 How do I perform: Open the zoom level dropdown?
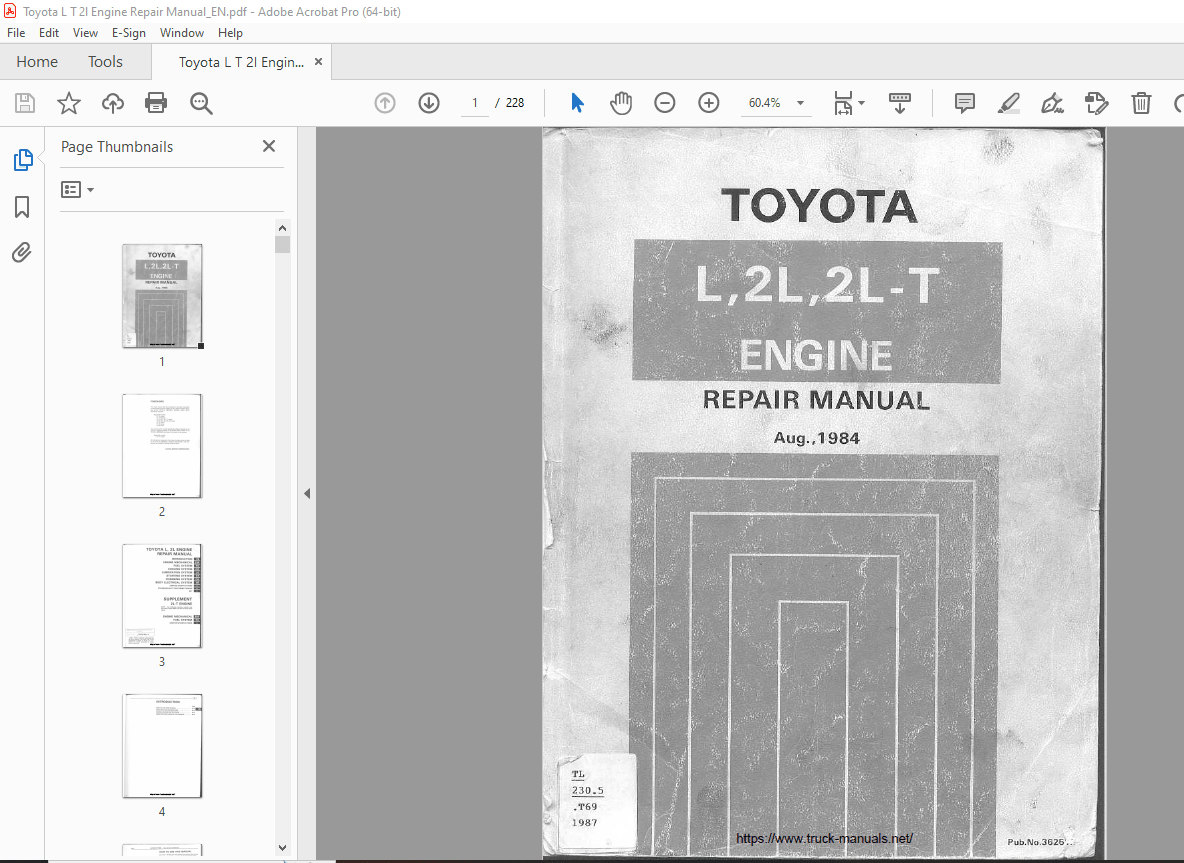[x=800, y=102]
